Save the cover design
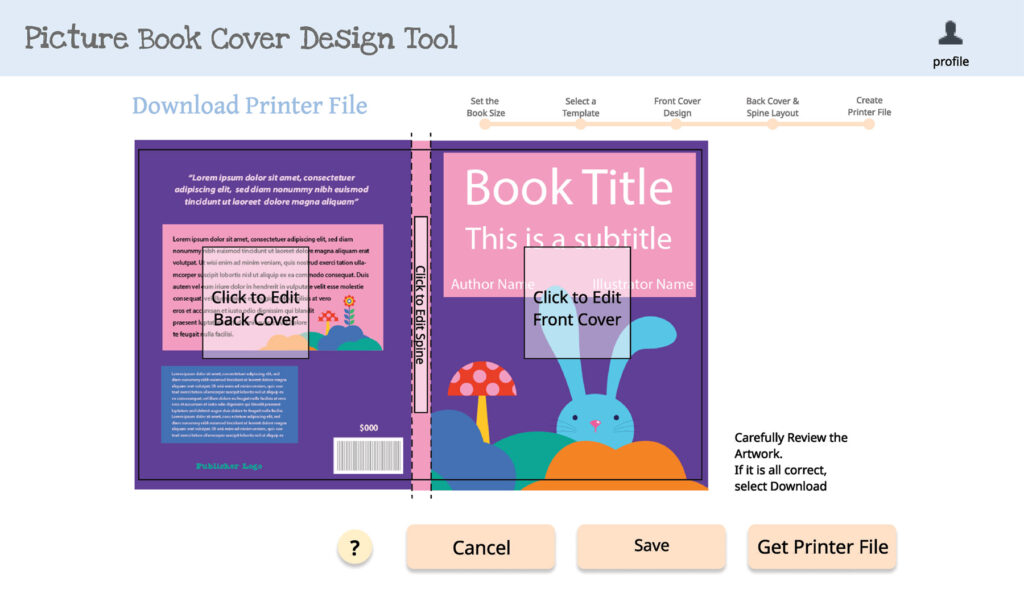Image resolution: width=1024 pixels, height=597 pixels. 651,546
